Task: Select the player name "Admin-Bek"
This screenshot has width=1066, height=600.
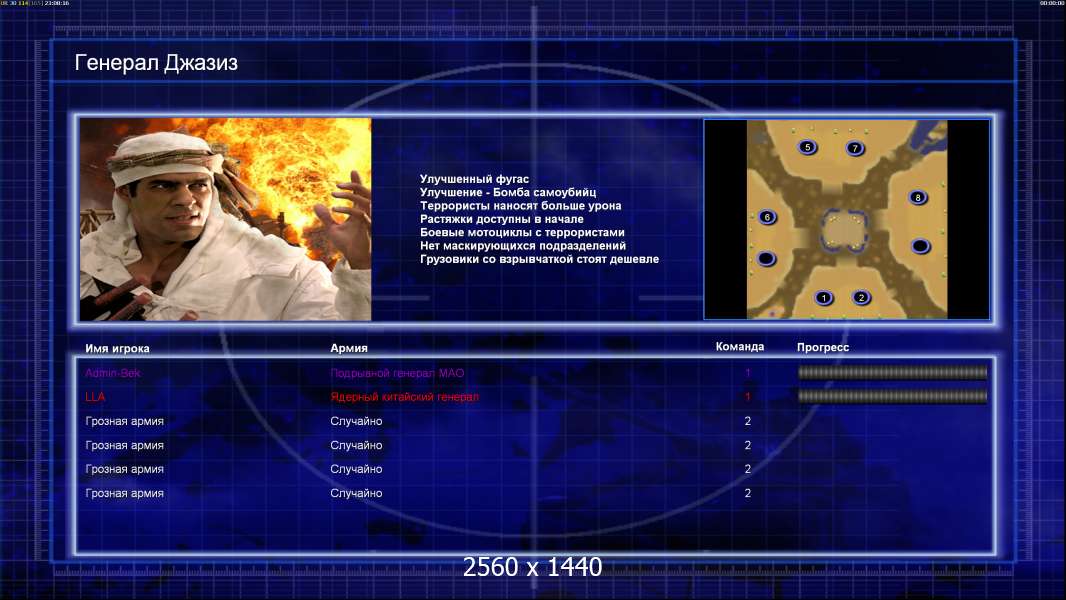Action: [x=113, y=373]
